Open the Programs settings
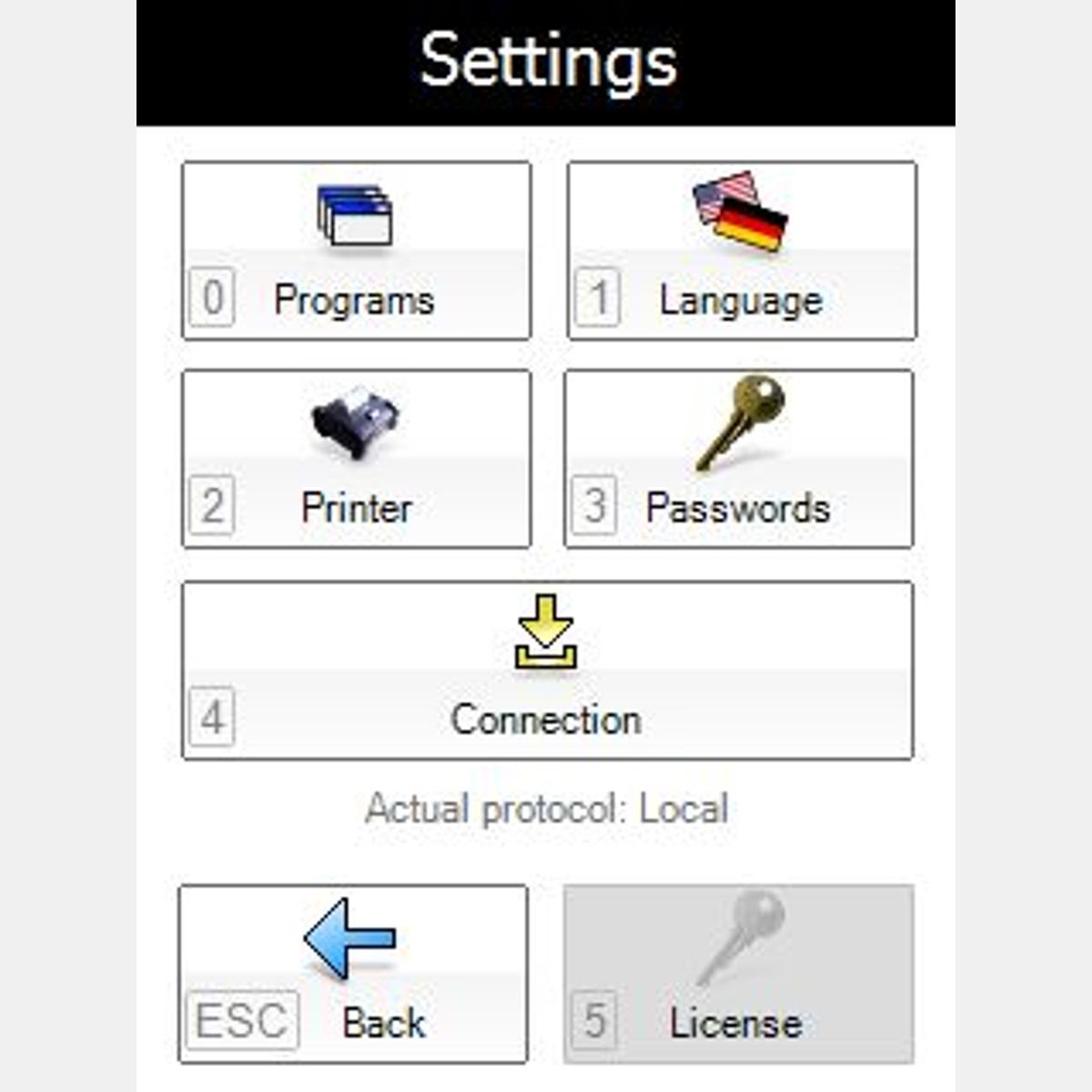Screen dimensions: 1092x1092 (357, 251)
